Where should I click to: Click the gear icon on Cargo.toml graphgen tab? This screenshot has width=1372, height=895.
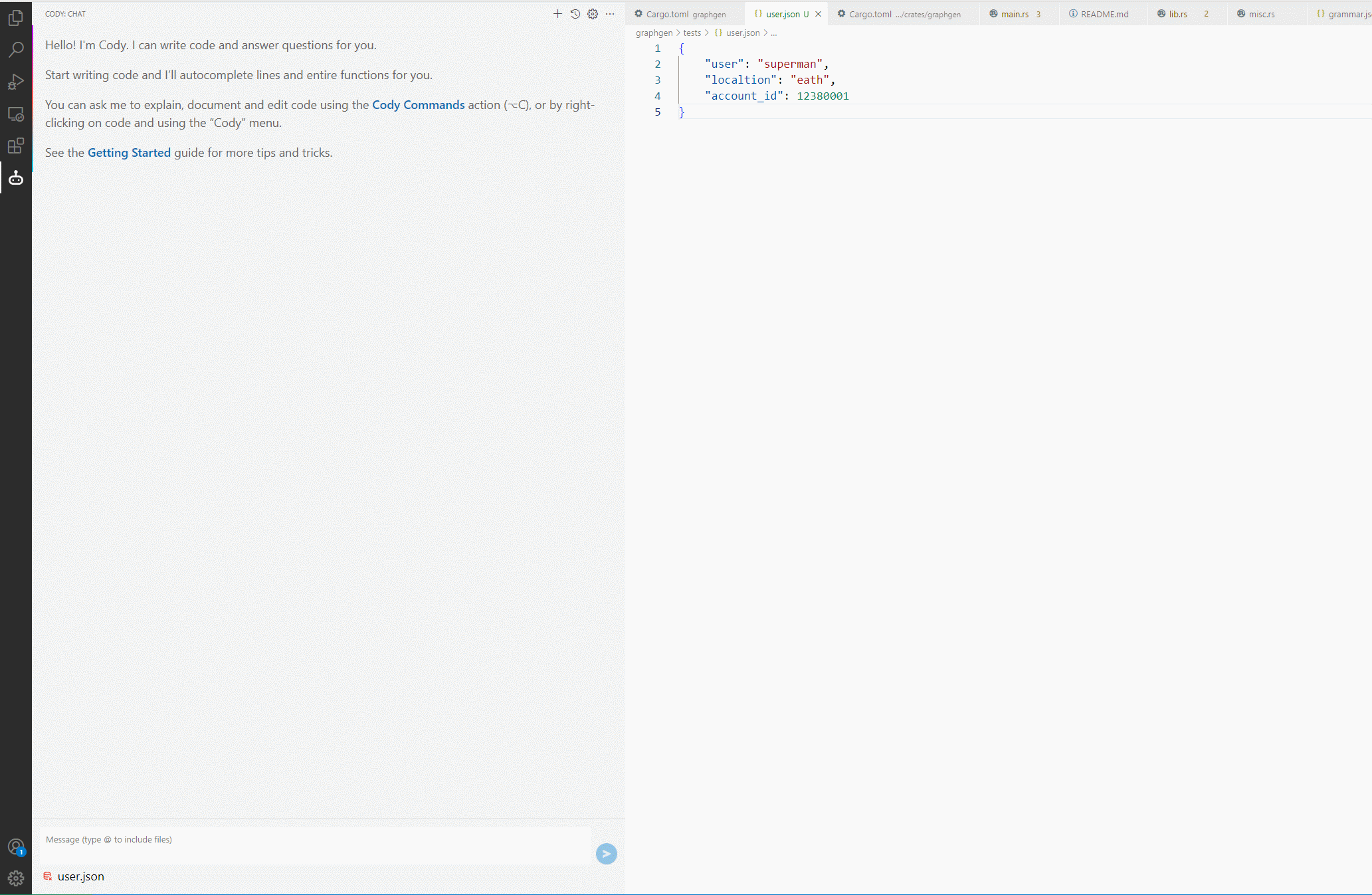(638, 13)
